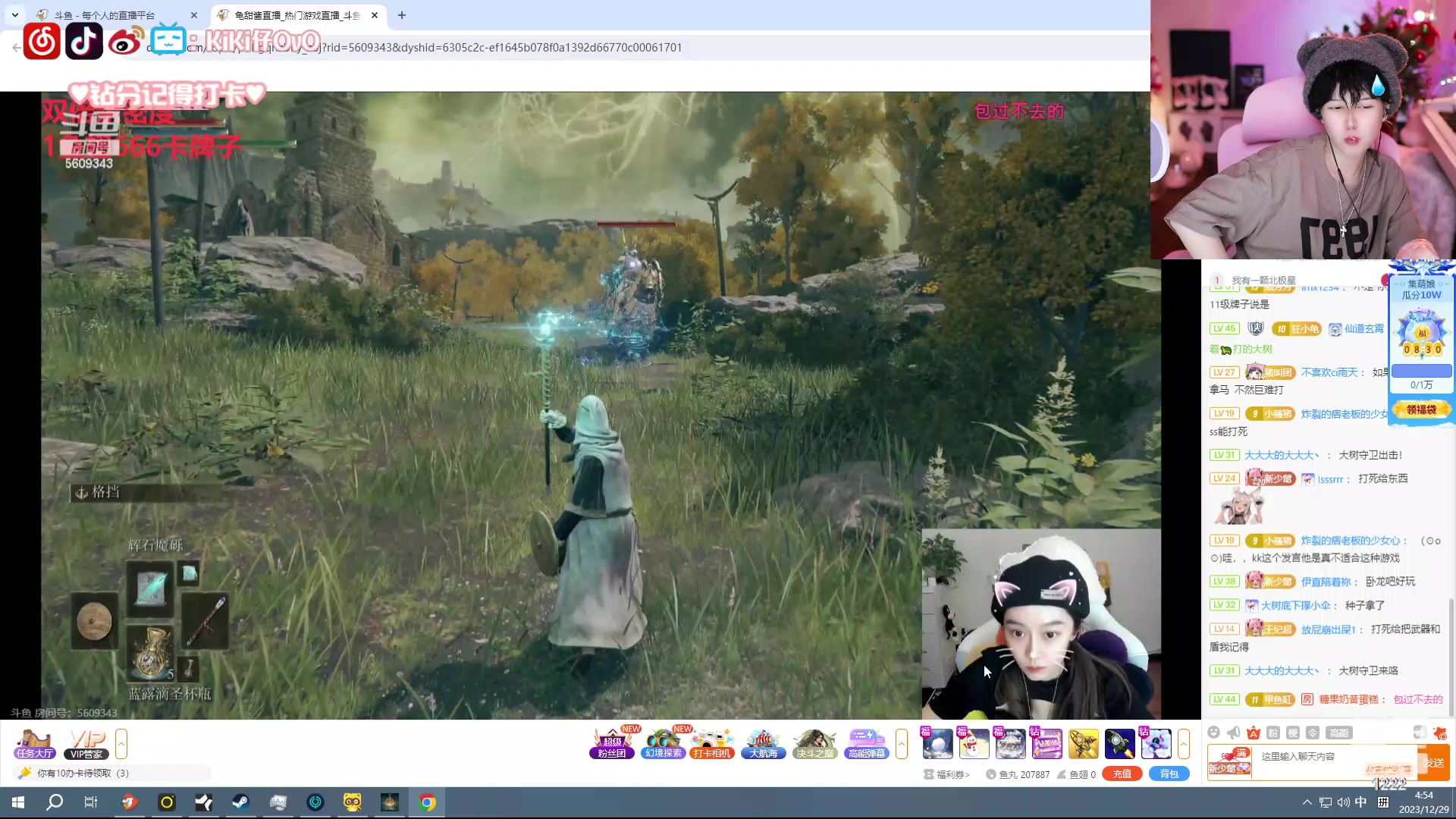The image size is (1456, 819).
Task: Toggle the 梗 chat option icon
Action: (x=1293, y=733)
